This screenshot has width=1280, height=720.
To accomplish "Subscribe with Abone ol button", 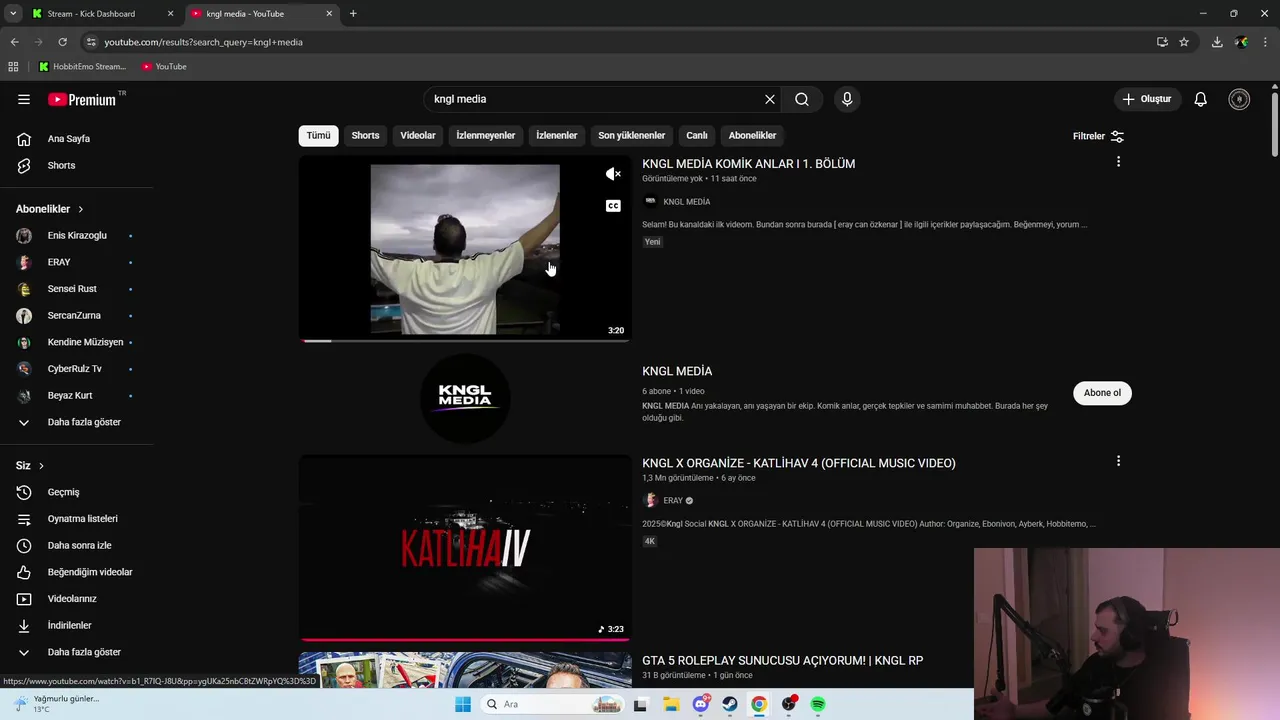I will click(x=1102, y=393).
